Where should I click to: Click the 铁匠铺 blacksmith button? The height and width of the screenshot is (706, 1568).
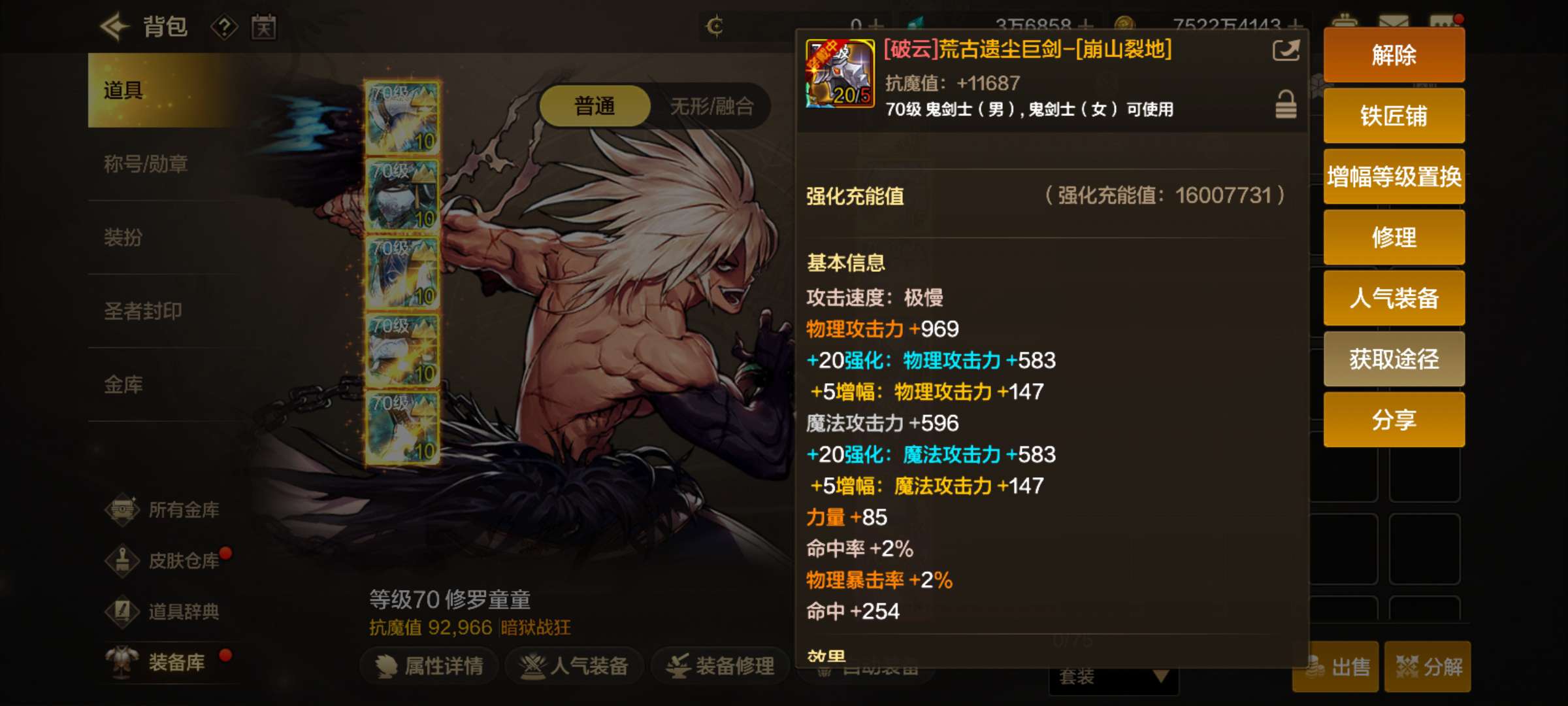[x=1394, y=116]
